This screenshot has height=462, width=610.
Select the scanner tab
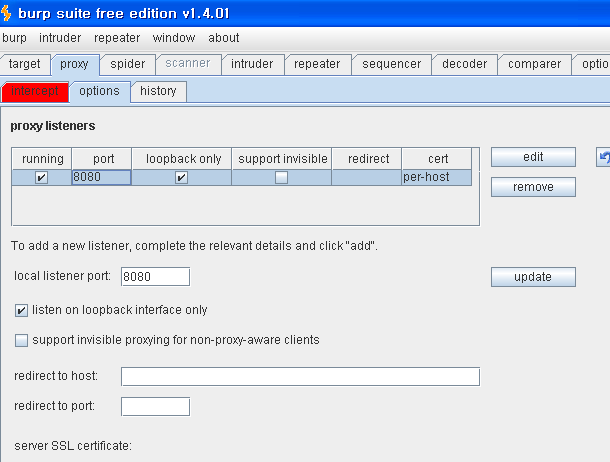click(188, 63)
